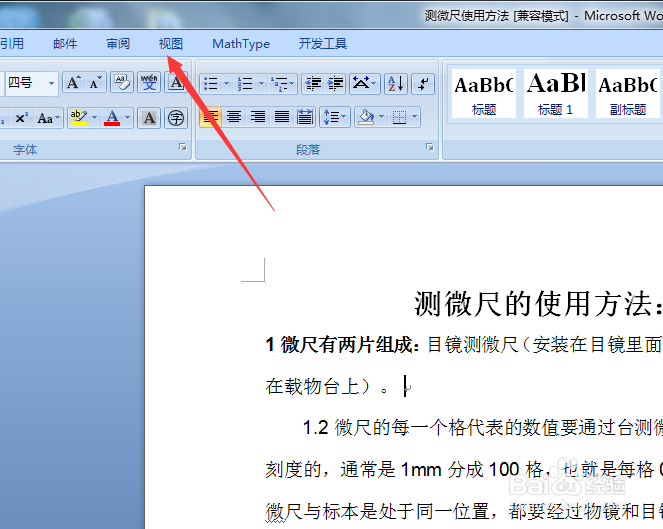Open the Borders dropdown arrow
Screen dimensions: 663x529
[x=415, y=117]
